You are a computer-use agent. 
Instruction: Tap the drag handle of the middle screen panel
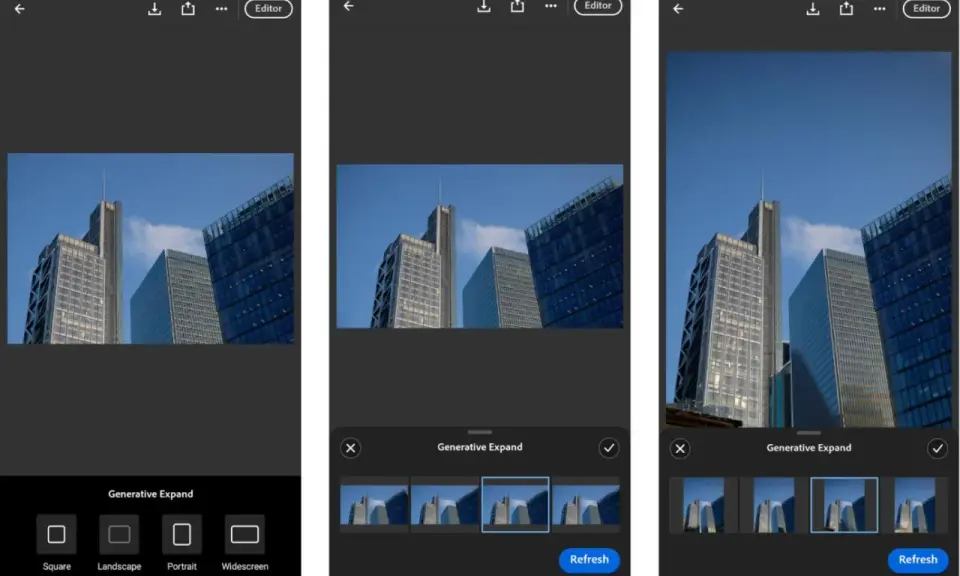click(x=480, y=432)
